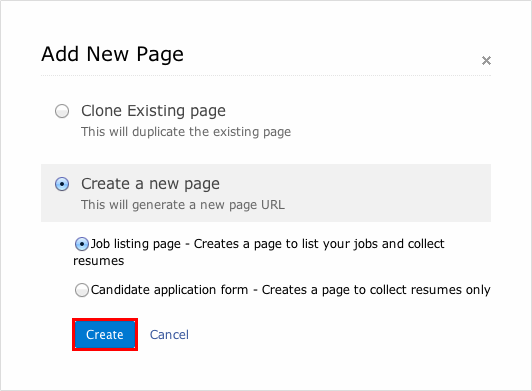This screenshot has width=532, height=391.
Task: Choose the Create a new page radio button
Action: click(x=62, y=184)
